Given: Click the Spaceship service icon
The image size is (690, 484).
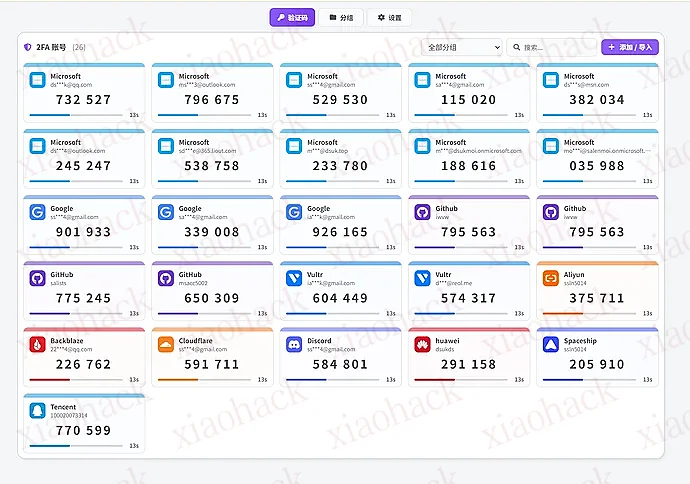Looking at the screenshot, I should [x=550, y=345].
